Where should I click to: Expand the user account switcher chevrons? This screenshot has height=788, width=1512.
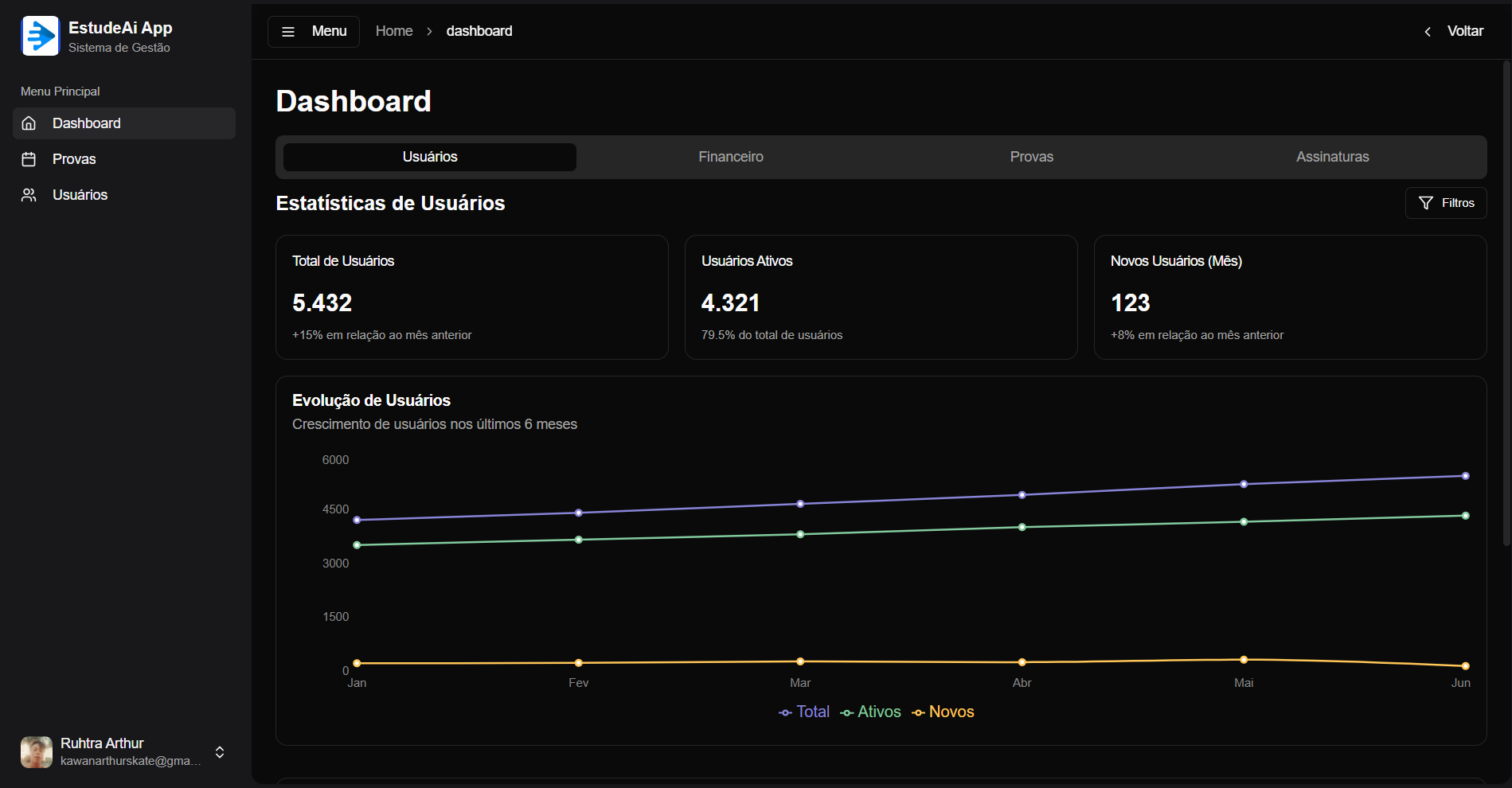(x=220, y=752)
